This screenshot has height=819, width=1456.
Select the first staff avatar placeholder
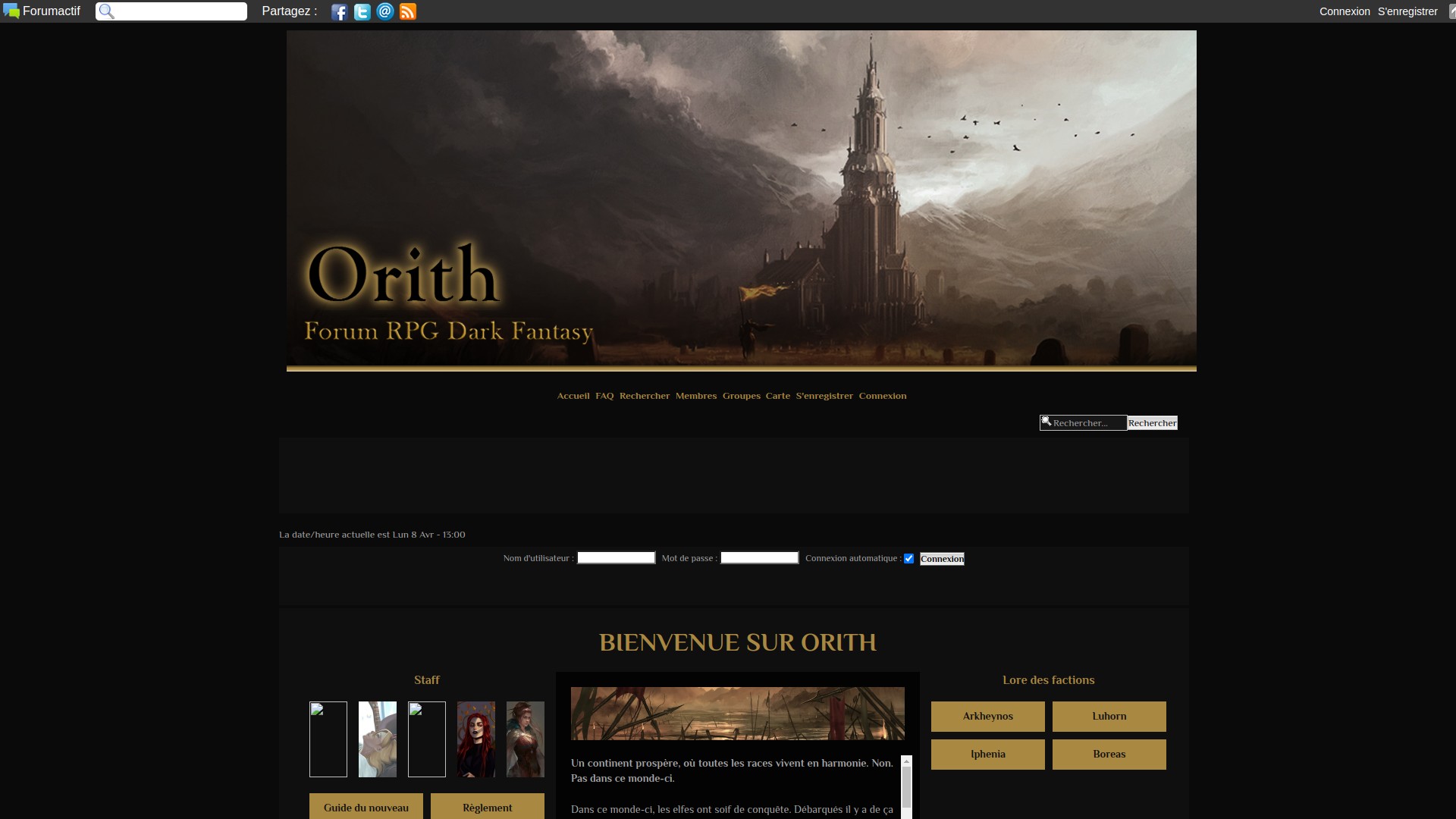[328, 739]
